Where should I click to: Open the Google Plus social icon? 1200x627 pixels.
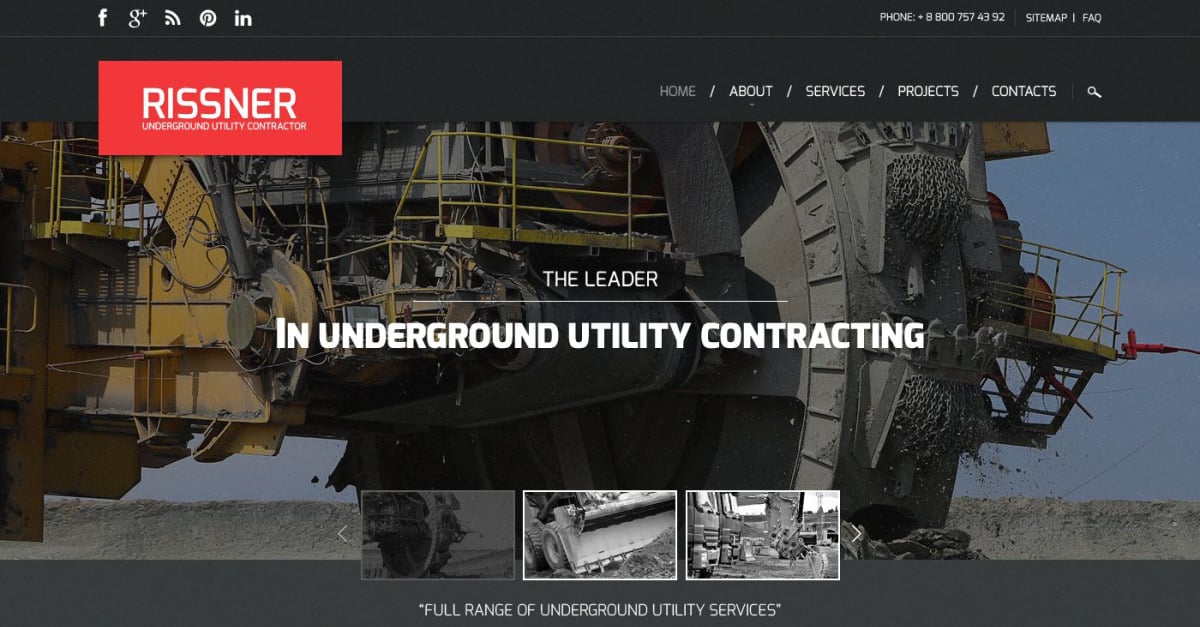point(138,18)
